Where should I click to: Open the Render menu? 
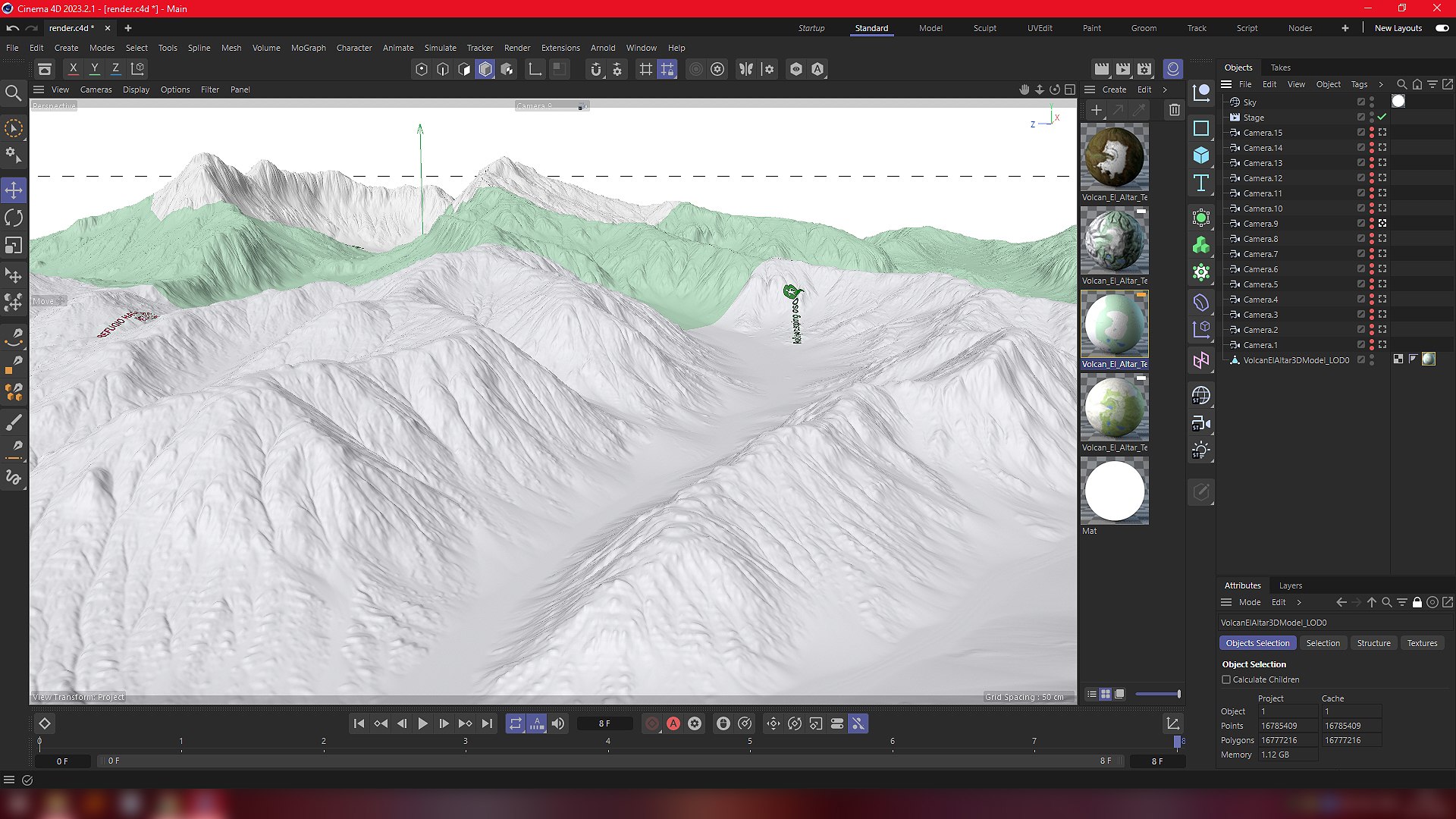(x=517, y=48)
